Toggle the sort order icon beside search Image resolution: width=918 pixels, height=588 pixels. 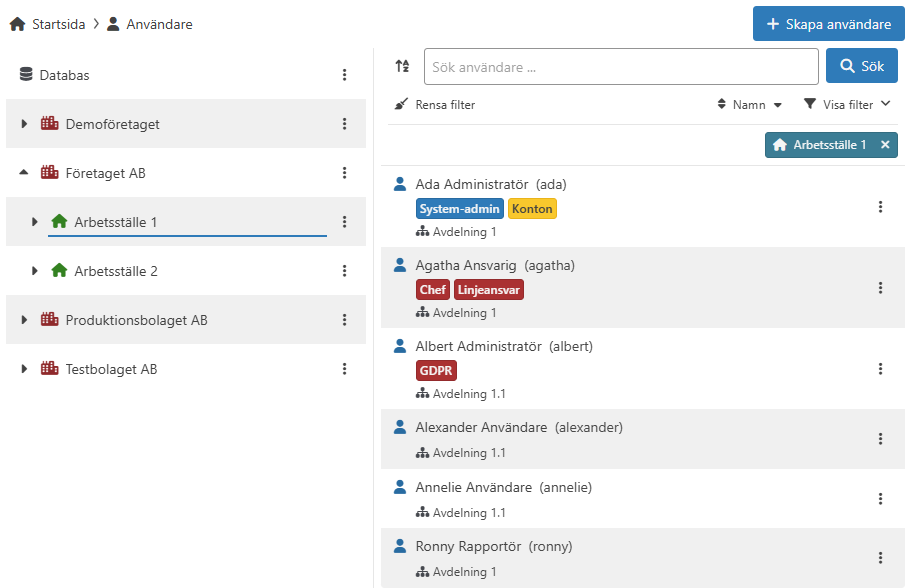click(402, 66)
